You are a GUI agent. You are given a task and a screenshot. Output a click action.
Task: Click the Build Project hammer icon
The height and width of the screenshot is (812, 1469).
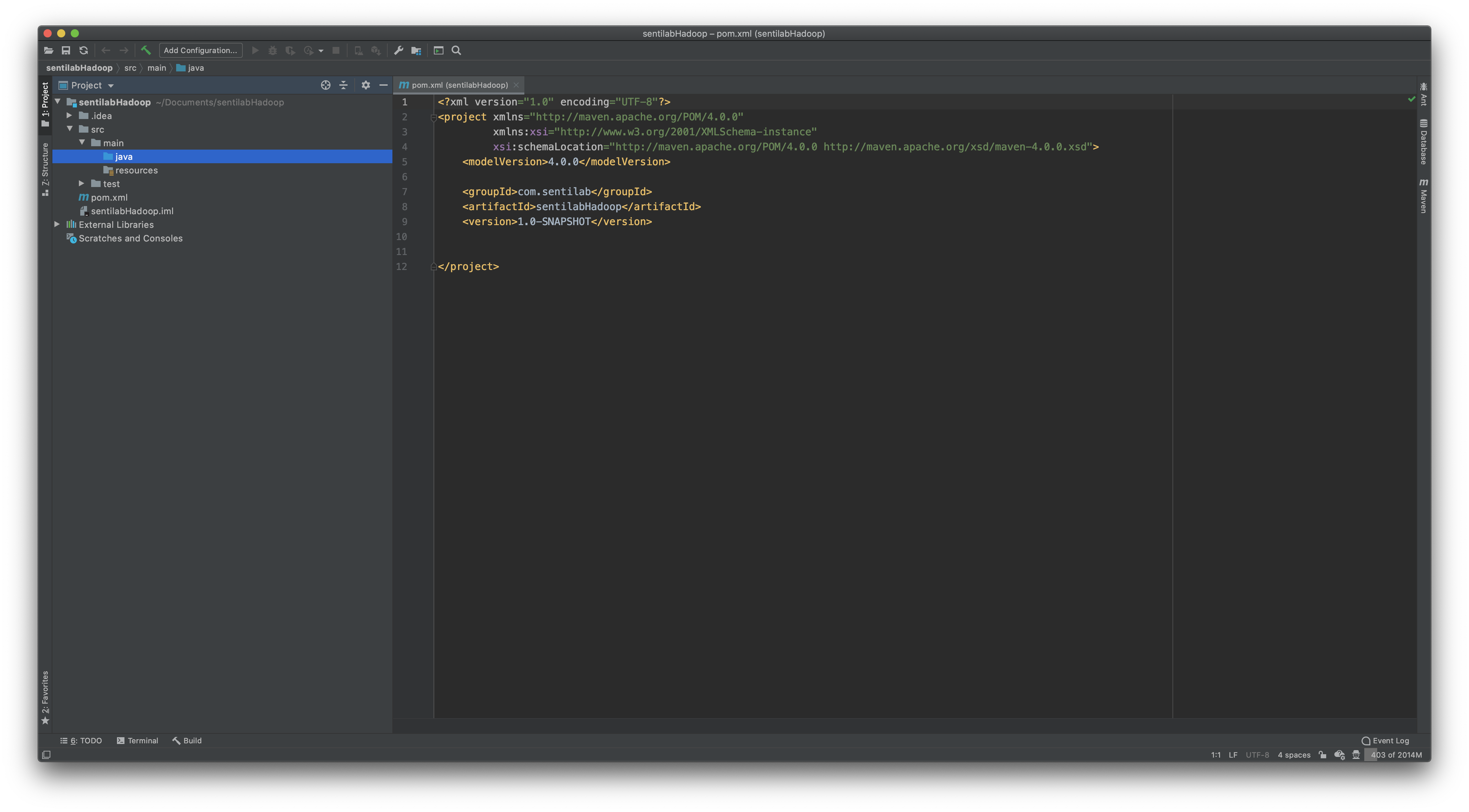[x=146, y=50]
